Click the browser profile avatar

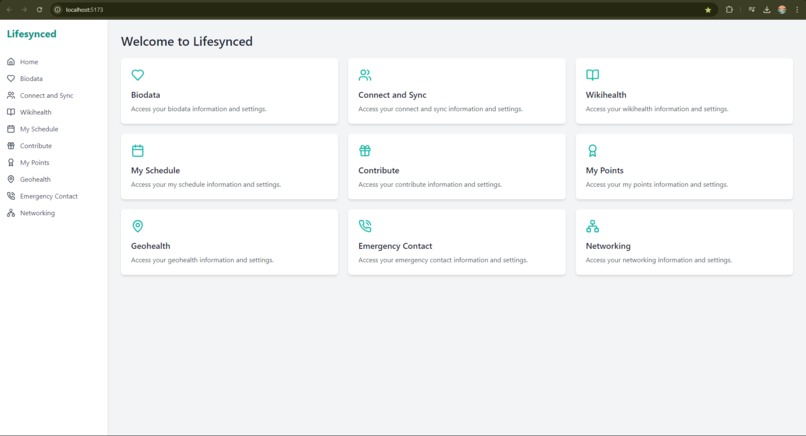point(782,9)
